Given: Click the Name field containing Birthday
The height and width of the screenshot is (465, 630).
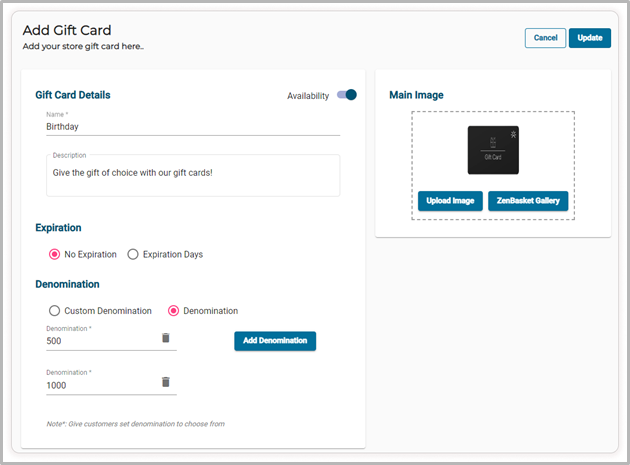Looking at the screenshot, I should [192, 127].
